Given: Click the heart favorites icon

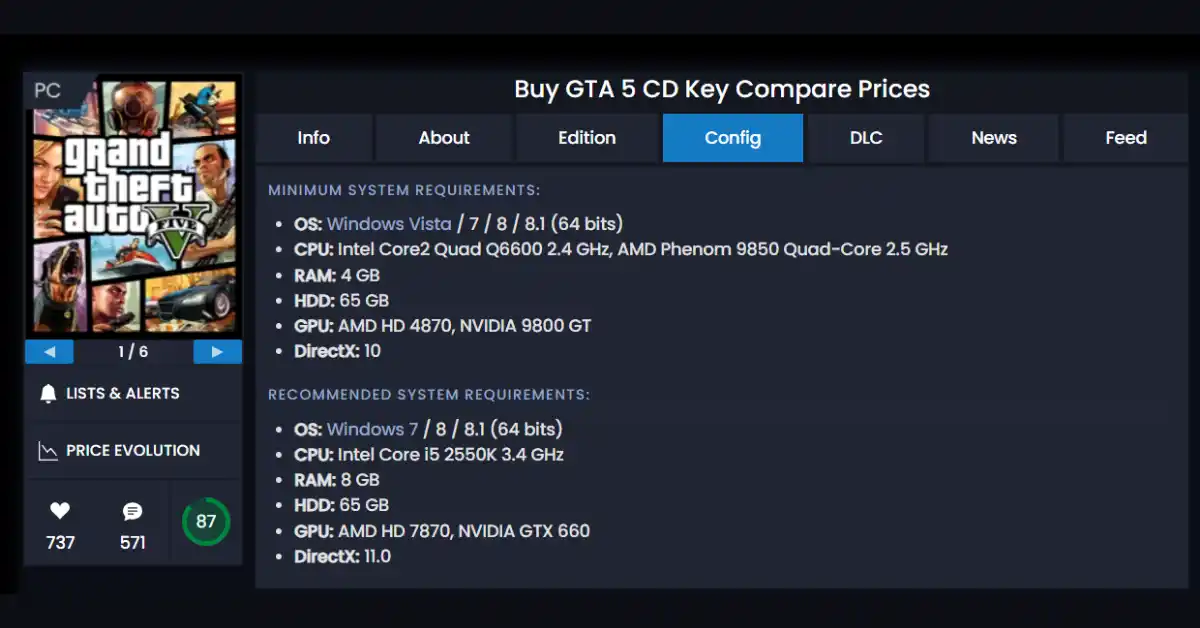Looking at the screenshot, I should (60, 511).
